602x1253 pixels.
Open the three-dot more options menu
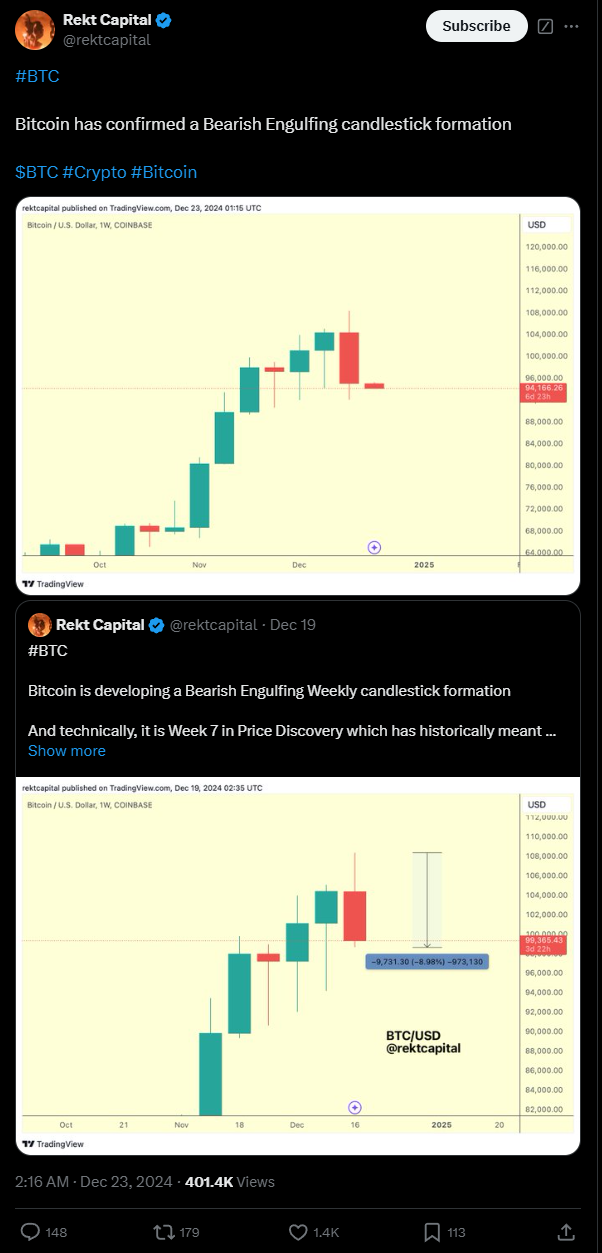pos(571,26)
